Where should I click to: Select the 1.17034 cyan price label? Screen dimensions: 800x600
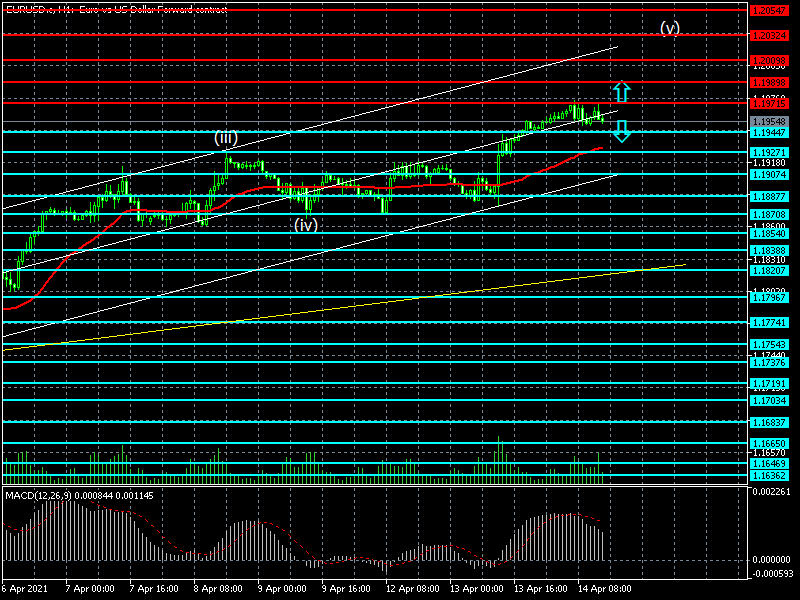pyautogui.click(x=769, y=401)
